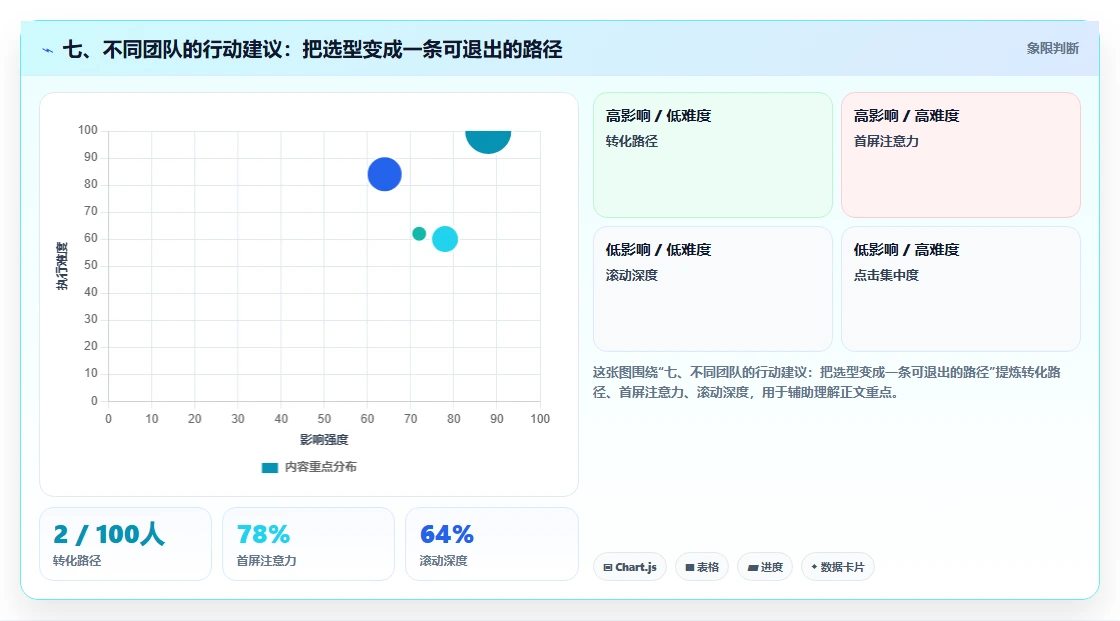Image resolution: width=1120 pixels, height=621 pixels.
Task: Click the 执行难度 y-axis label
Action: click(x=62, y=266)
